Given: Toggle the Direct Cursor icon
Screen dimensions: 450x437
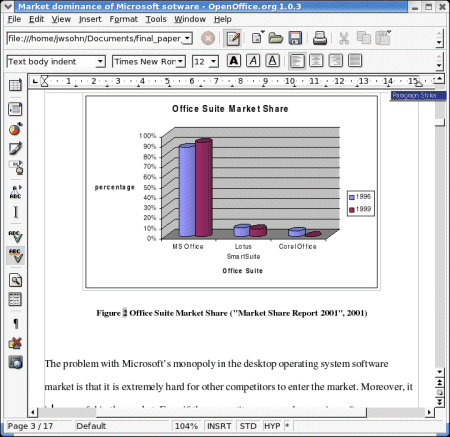Looking at the screenshot, I should coord(15,212).
